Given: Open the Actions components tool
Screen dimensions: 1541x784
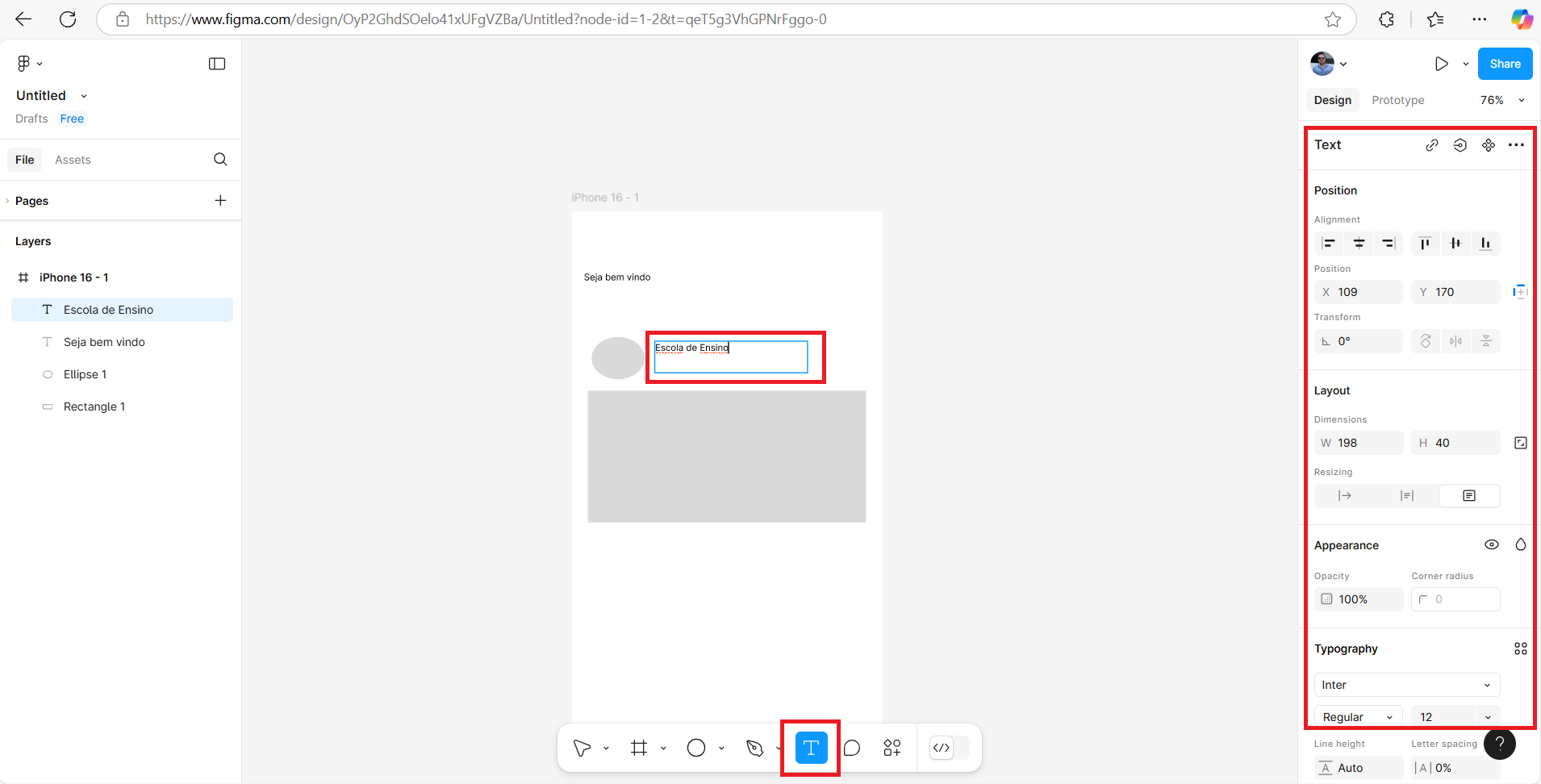Looking at the screenshot, I should 892,748.
